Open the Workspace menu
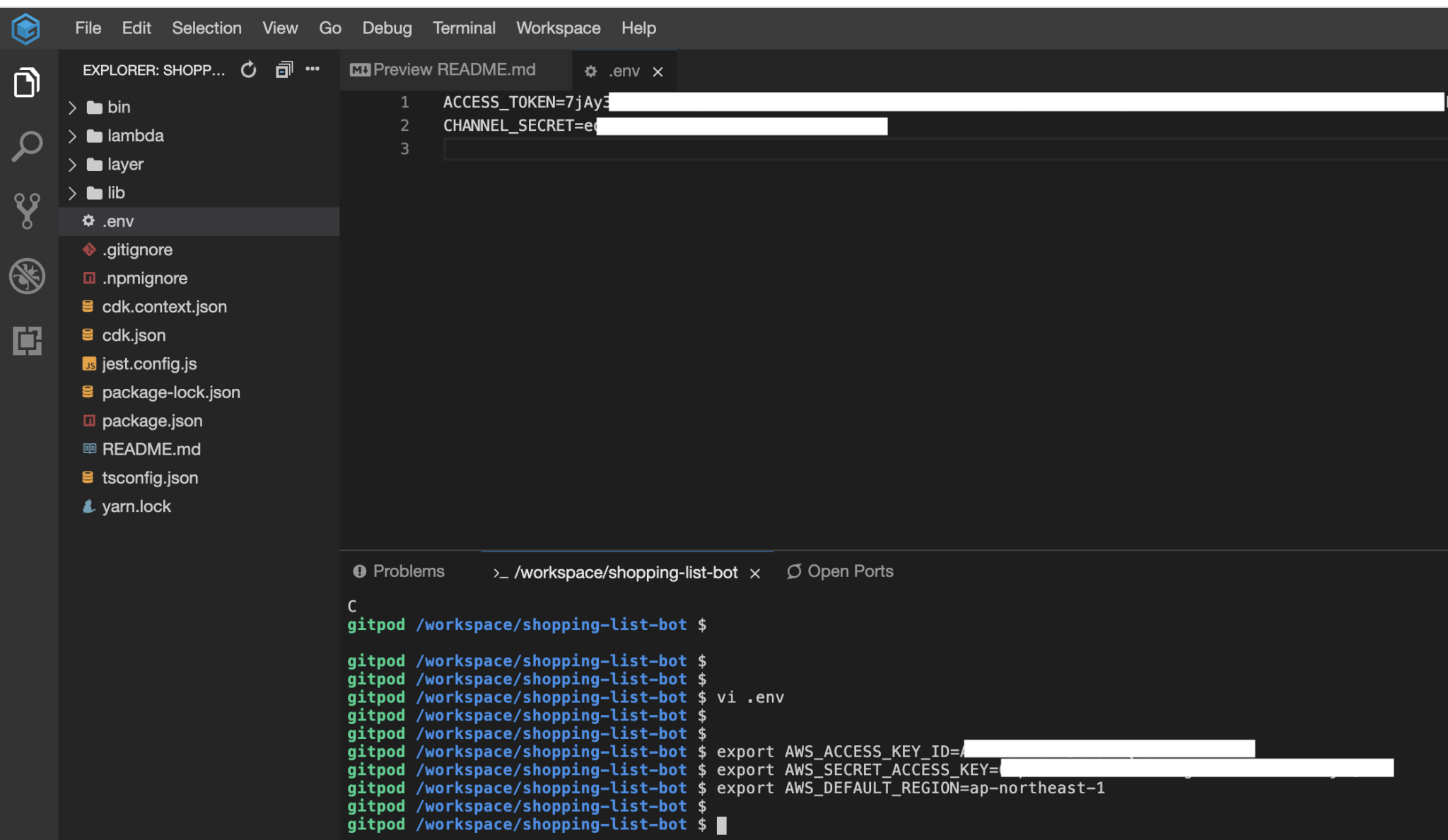 (558, 28)
